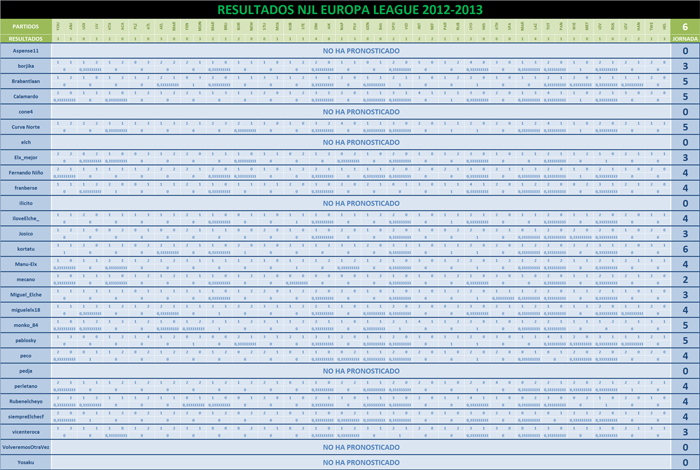Select 'NO HA PRONOSTICADO' in the elch row

pyautogui.click(x=361, y=142)
